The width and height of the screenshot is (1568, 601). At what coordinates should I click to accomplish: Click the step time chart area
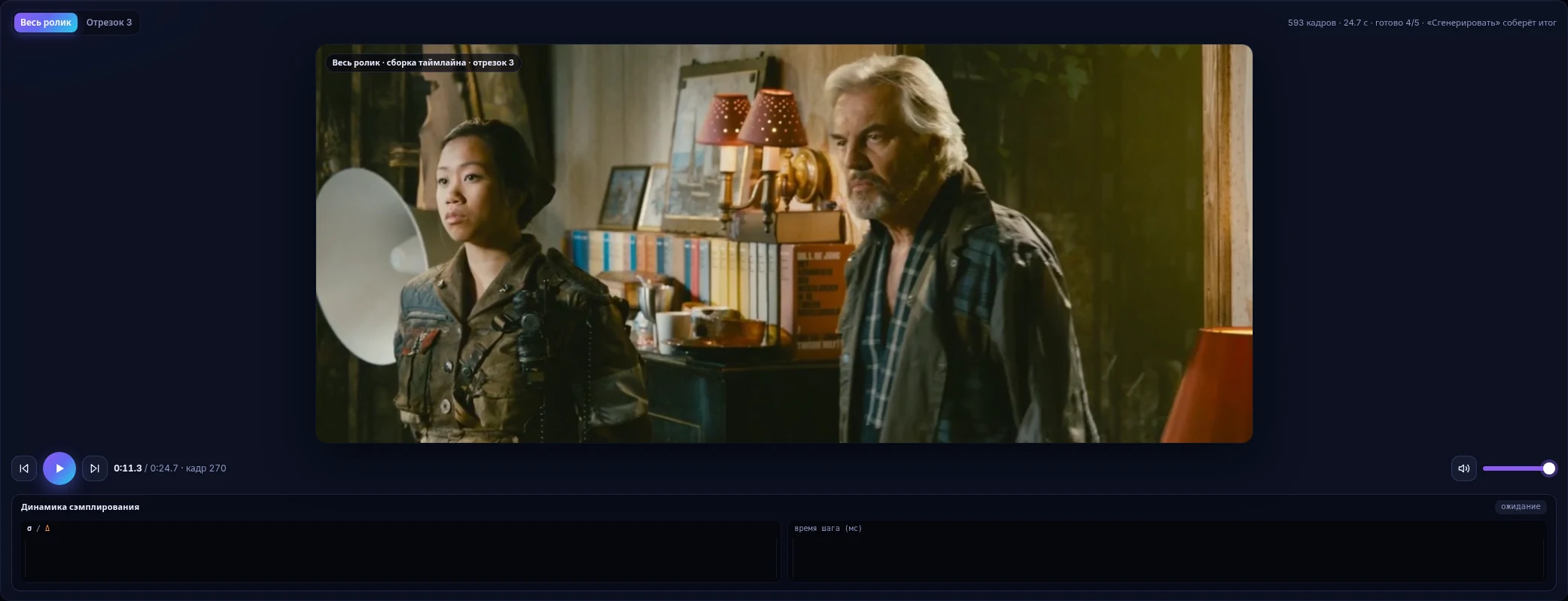pyautogui.click(x=1168, y=551)
